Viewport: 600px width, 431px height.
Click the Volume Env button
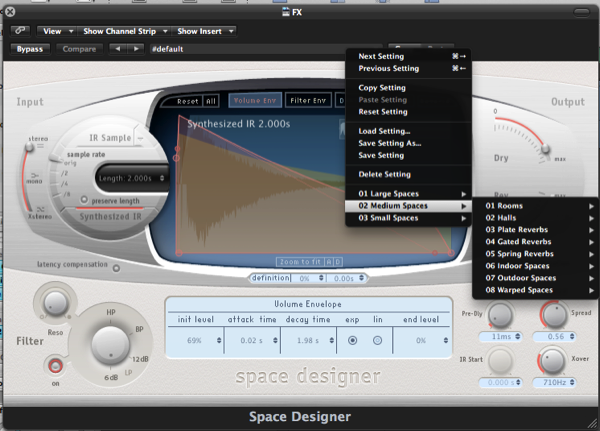coord(254,101)
